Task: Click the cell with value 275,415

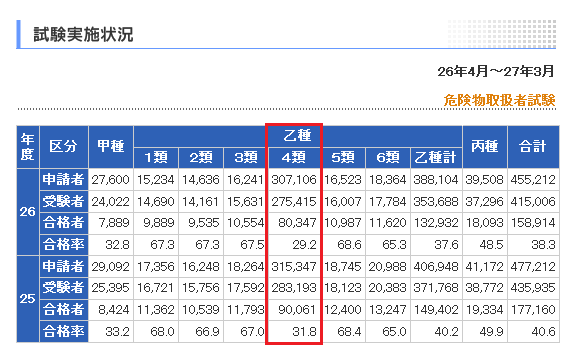Action: click(294, 202)
